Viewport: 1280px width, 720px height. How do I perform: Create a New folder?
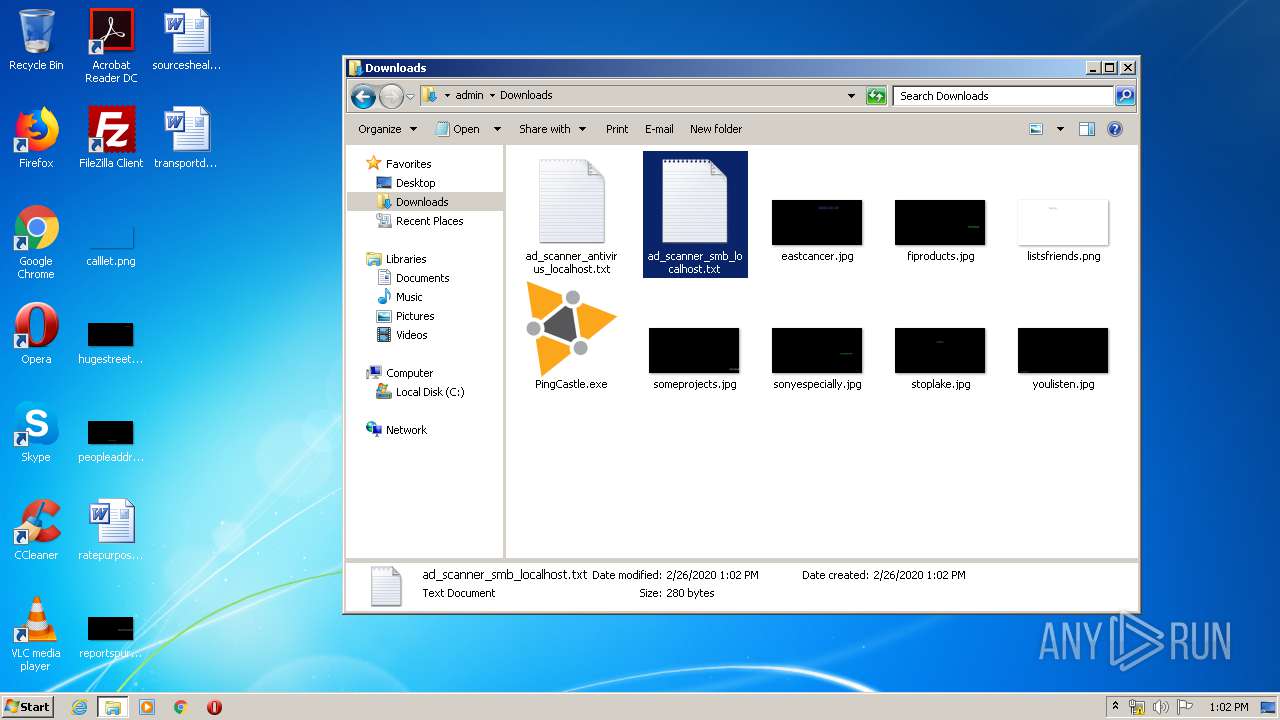tap(716, 129)
